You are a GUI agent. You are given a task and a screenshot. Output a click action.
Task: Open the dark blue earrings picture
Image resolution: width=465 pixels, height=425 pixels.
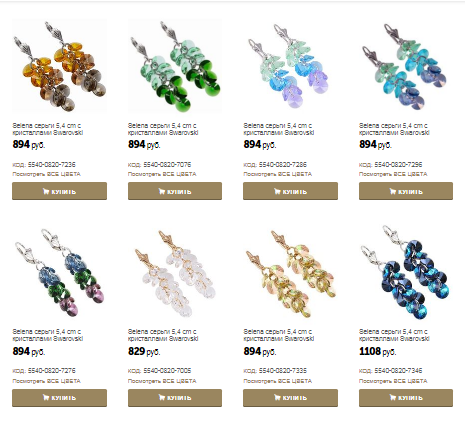point(406,273)
